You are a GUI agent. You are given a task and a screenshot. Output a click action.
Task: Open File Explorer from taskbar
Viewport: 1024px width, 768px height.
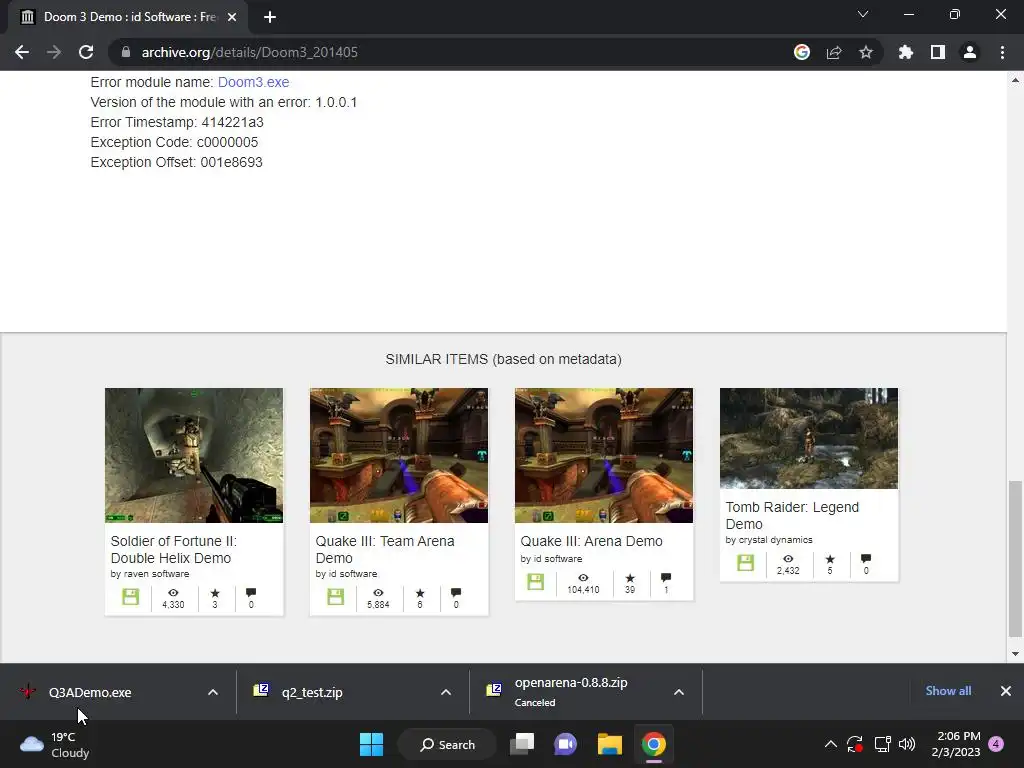(609, 744)
